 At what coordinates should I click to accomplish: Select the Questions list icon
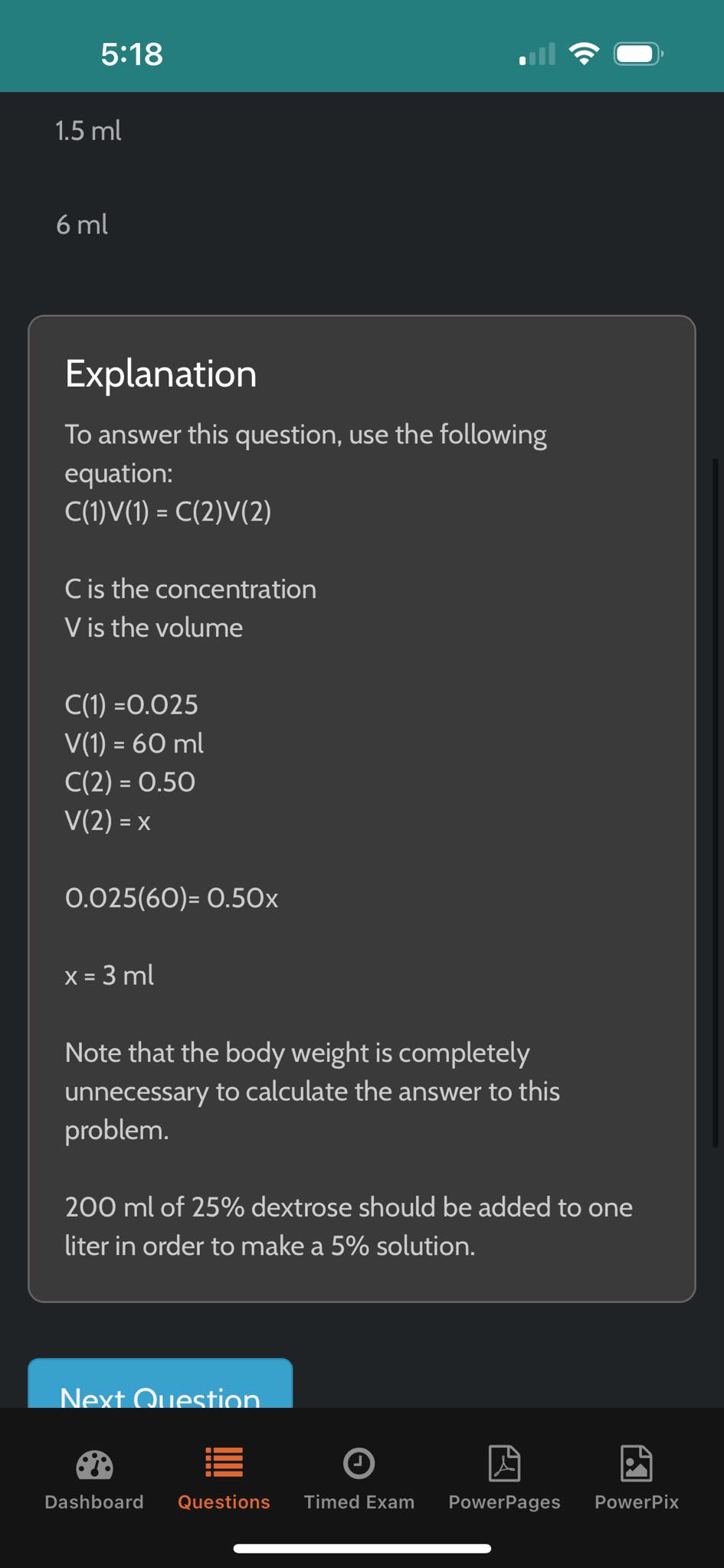click(224, 1463)
